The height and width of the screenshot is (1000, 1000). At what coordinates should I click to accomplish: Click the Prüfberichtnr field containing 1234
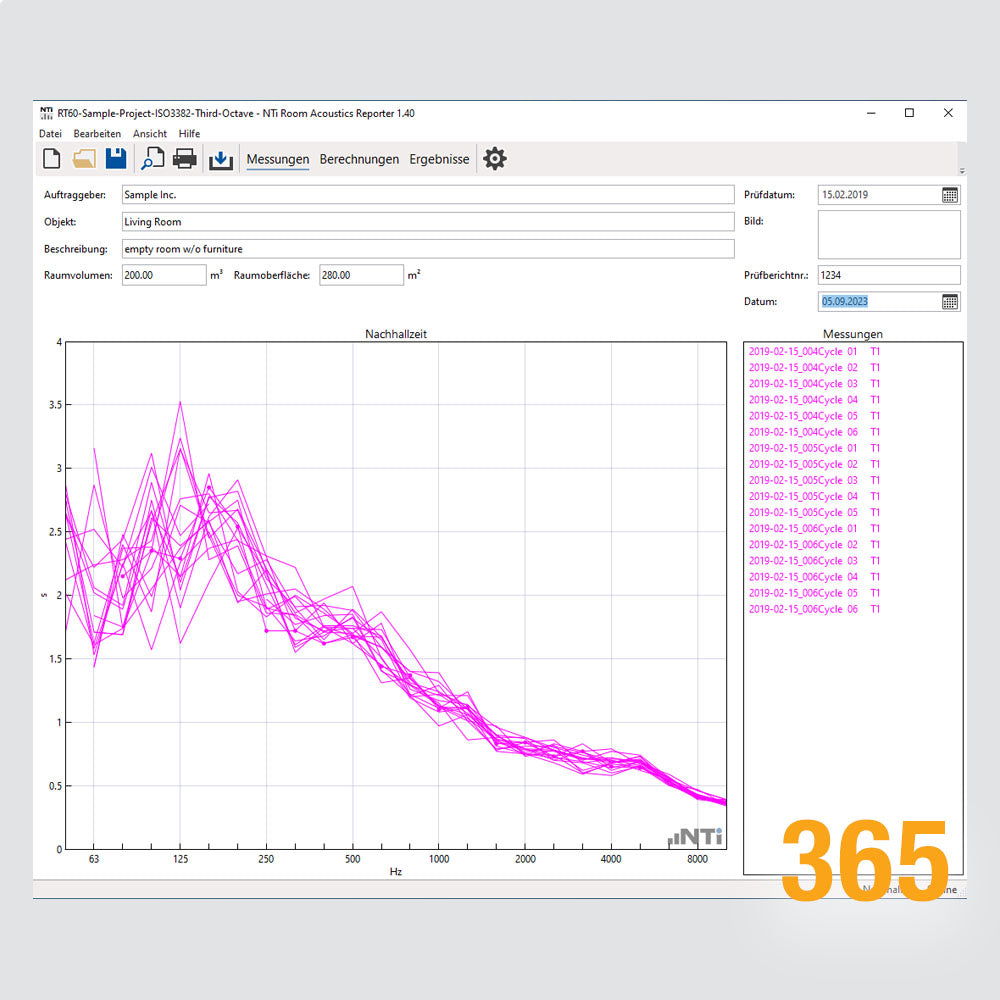point(889,274)
